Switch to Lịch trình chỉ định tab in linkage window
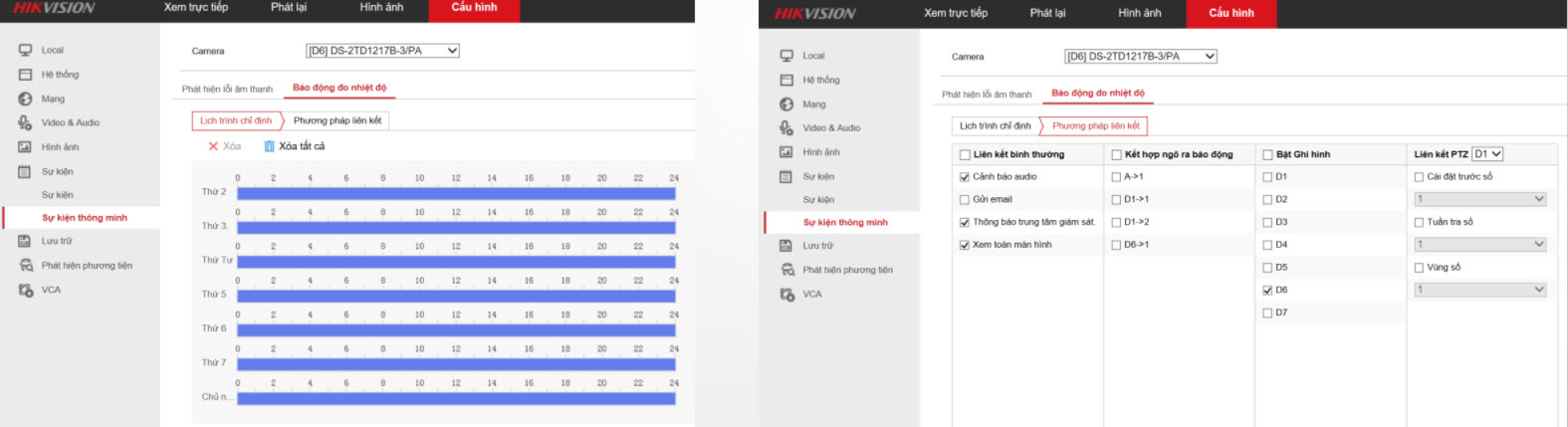1568x427 pixels. (x=995, y=126)
